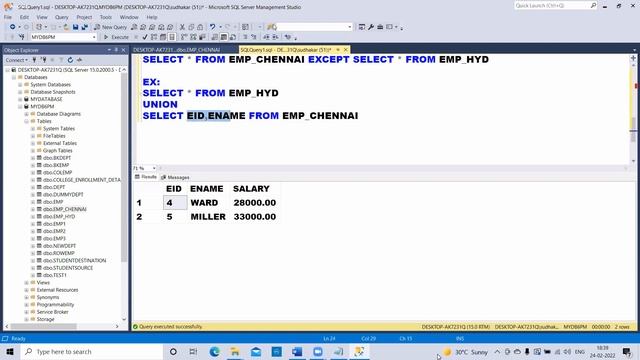Open the File menu
The height and width of the screenshot is (360, 640).
pos(8,17)
